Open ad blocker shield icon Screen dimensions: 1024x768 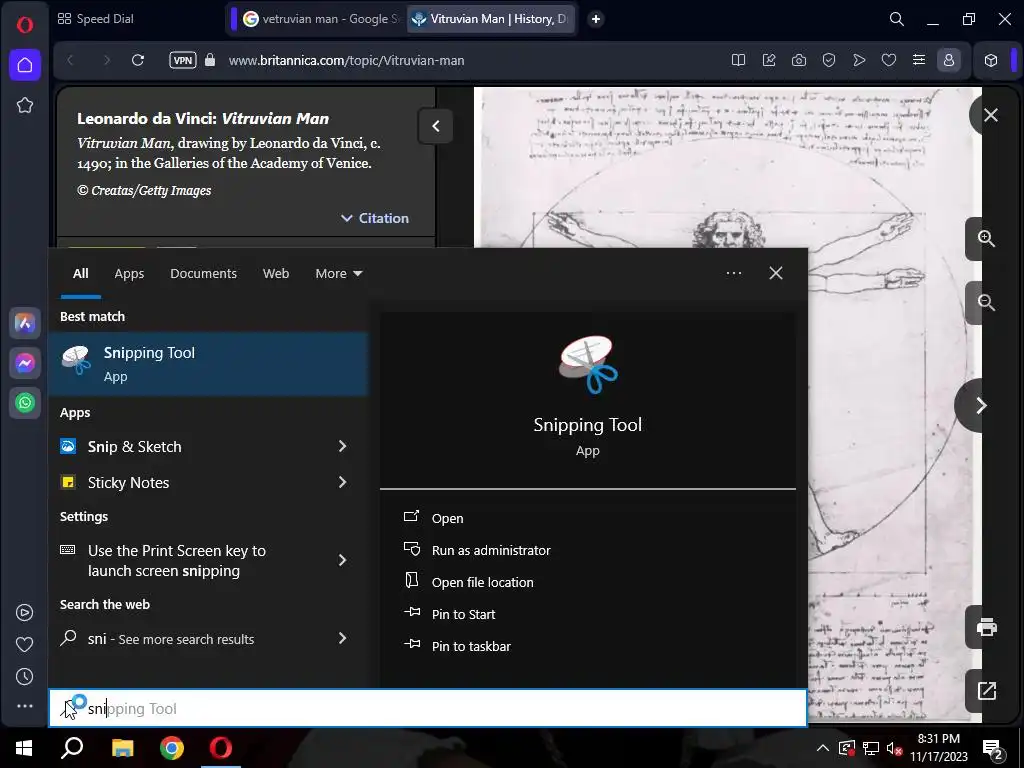tap(829, 60)
